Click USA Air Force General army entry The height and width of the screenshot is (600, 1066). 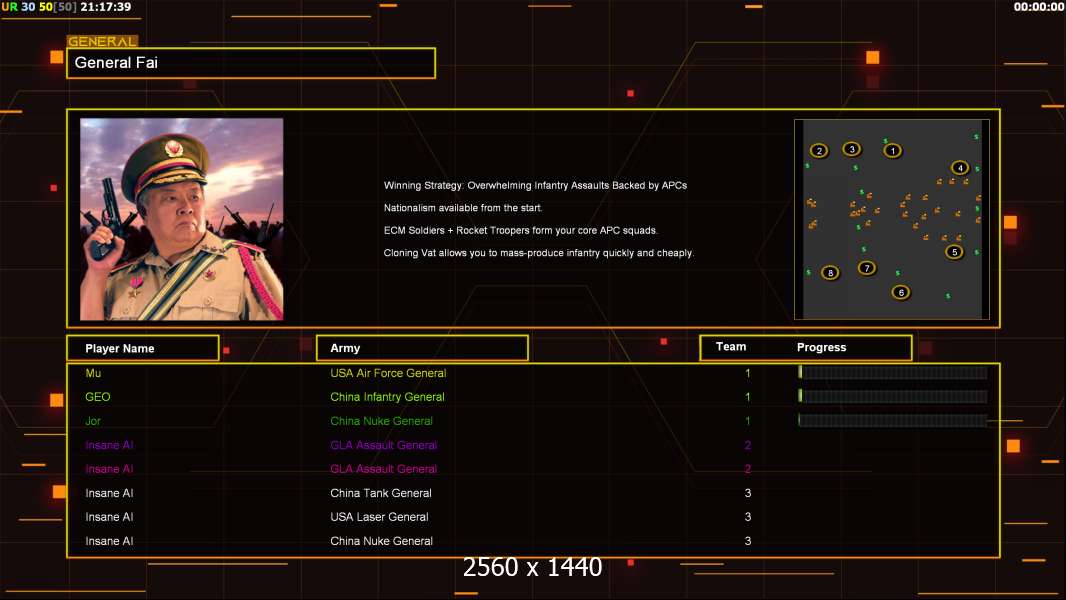[388, 373]
